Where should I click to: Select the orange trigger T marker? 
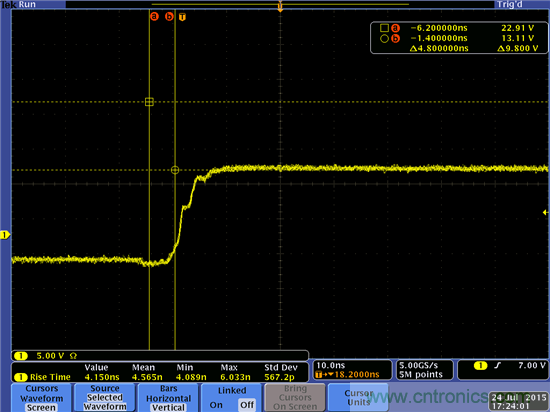click(182, 17)
